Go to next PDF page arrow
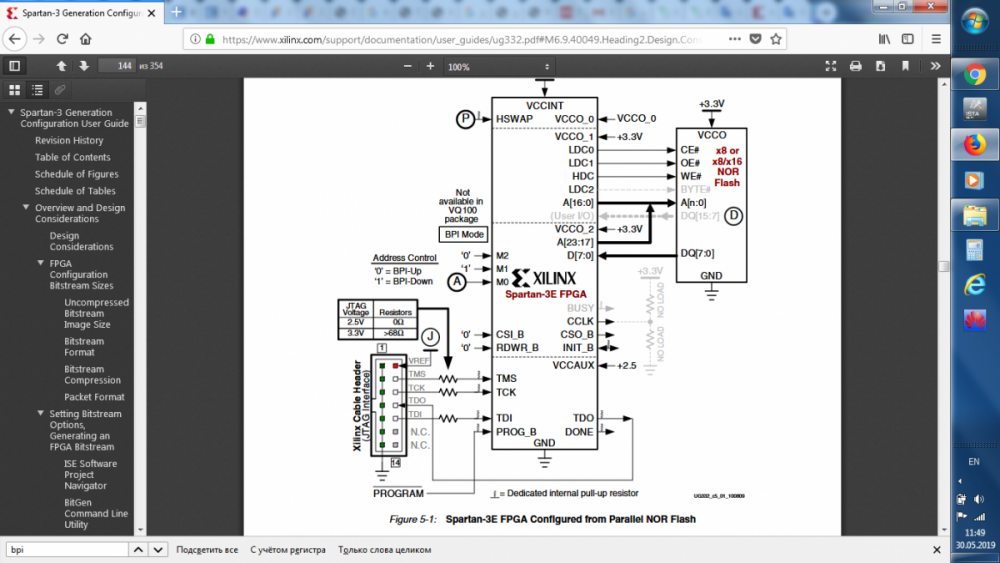This screenshot has height=563, width=1000. pyautogui.click(x=84, y=66)
